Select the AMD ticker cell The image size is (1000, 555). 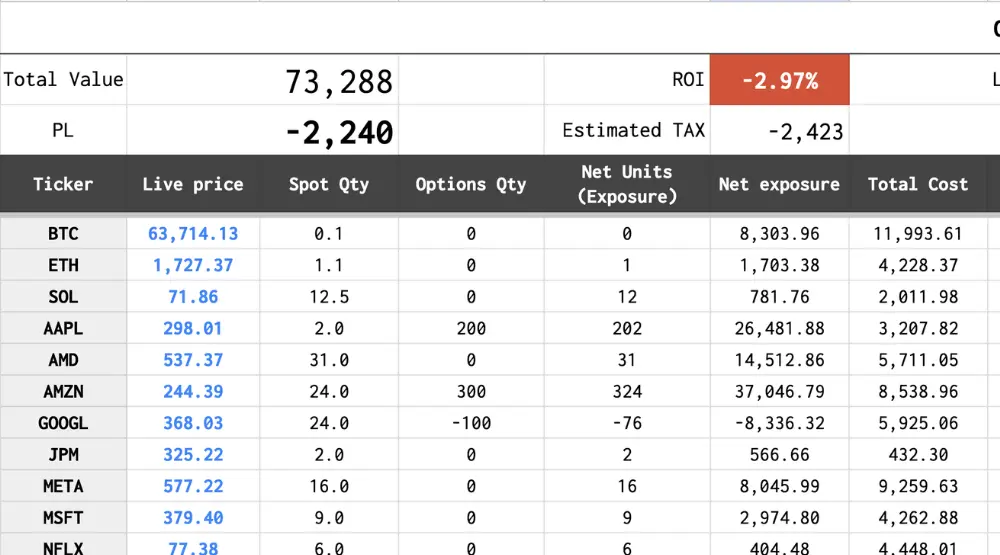pyautogui.click(x=63, y=360)
